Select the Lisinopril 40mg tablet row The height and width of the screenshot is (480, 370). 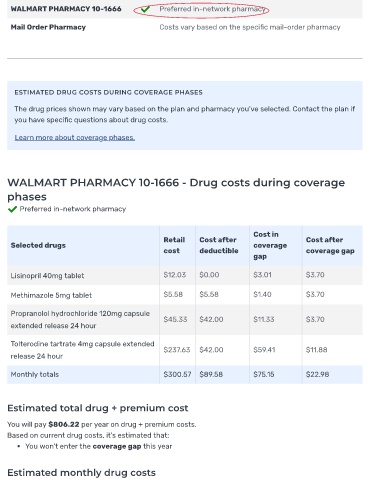[x=185, y=275]
